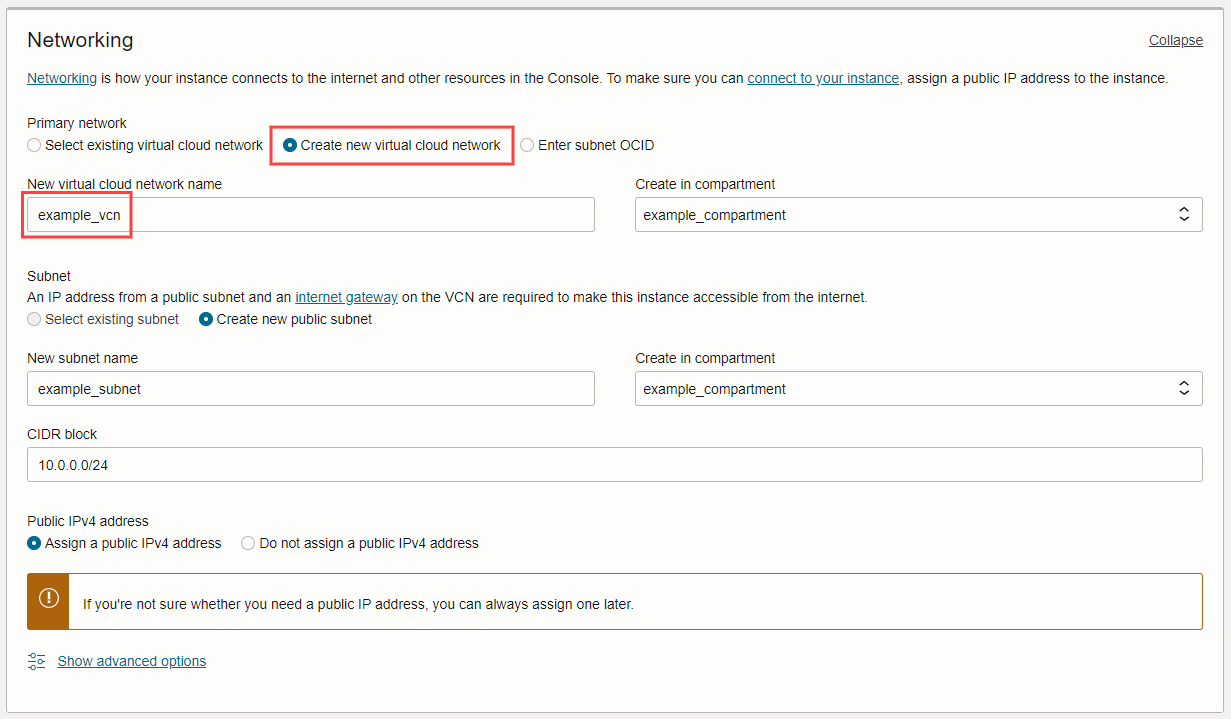The width and height of the screenshot is (1231, 719).
Task: Pick Select existing subnet radio
Action: click(x=35, y=319)
